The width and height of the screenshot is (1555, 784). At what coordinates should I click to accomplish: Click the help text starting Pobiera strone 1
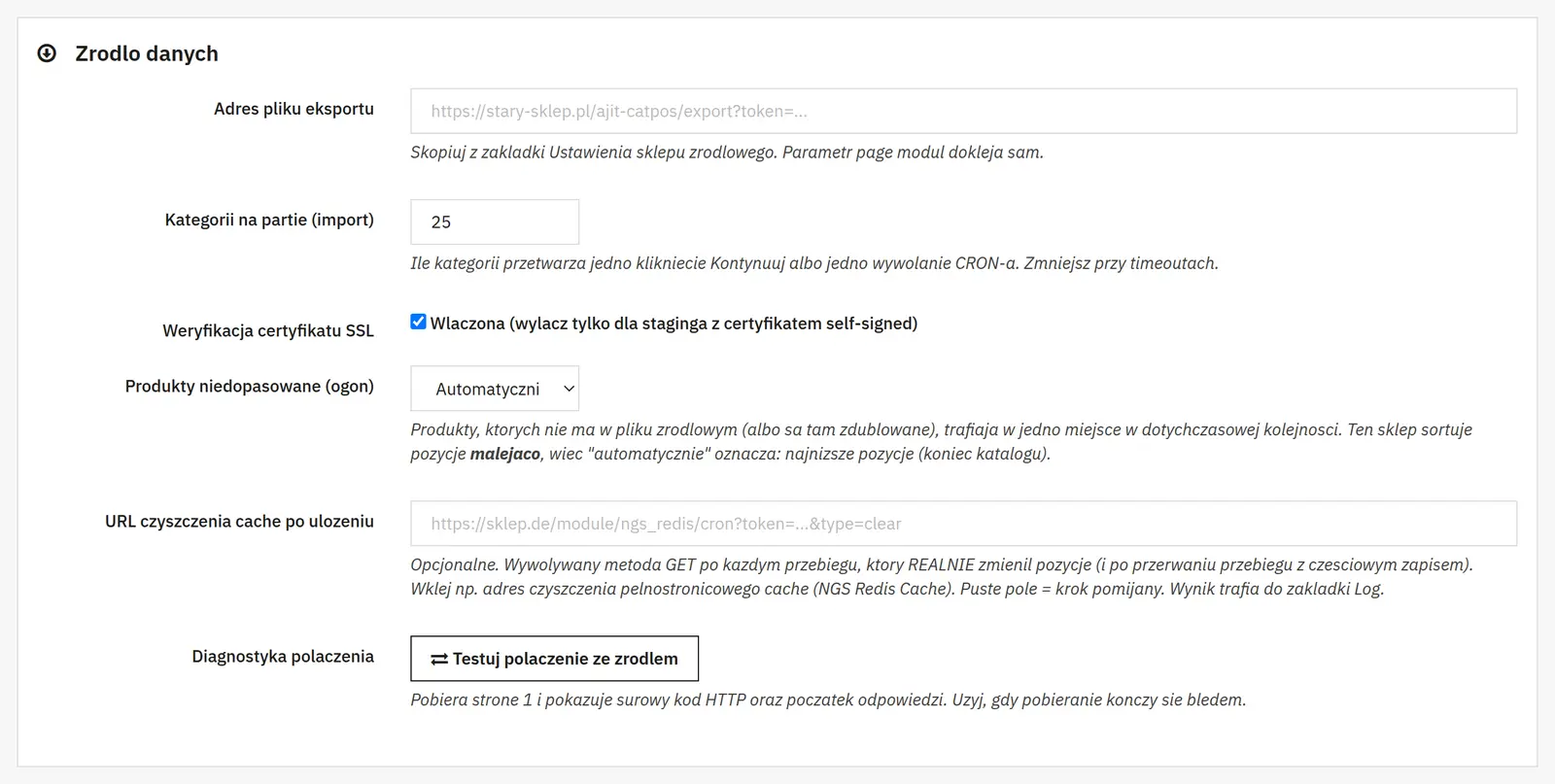coord(828,699)
